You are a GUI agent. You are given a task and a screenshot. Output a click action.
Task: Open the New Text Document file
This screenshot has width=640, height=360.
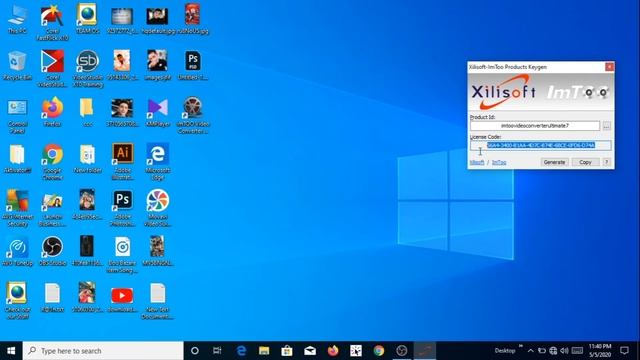(158, 301)
